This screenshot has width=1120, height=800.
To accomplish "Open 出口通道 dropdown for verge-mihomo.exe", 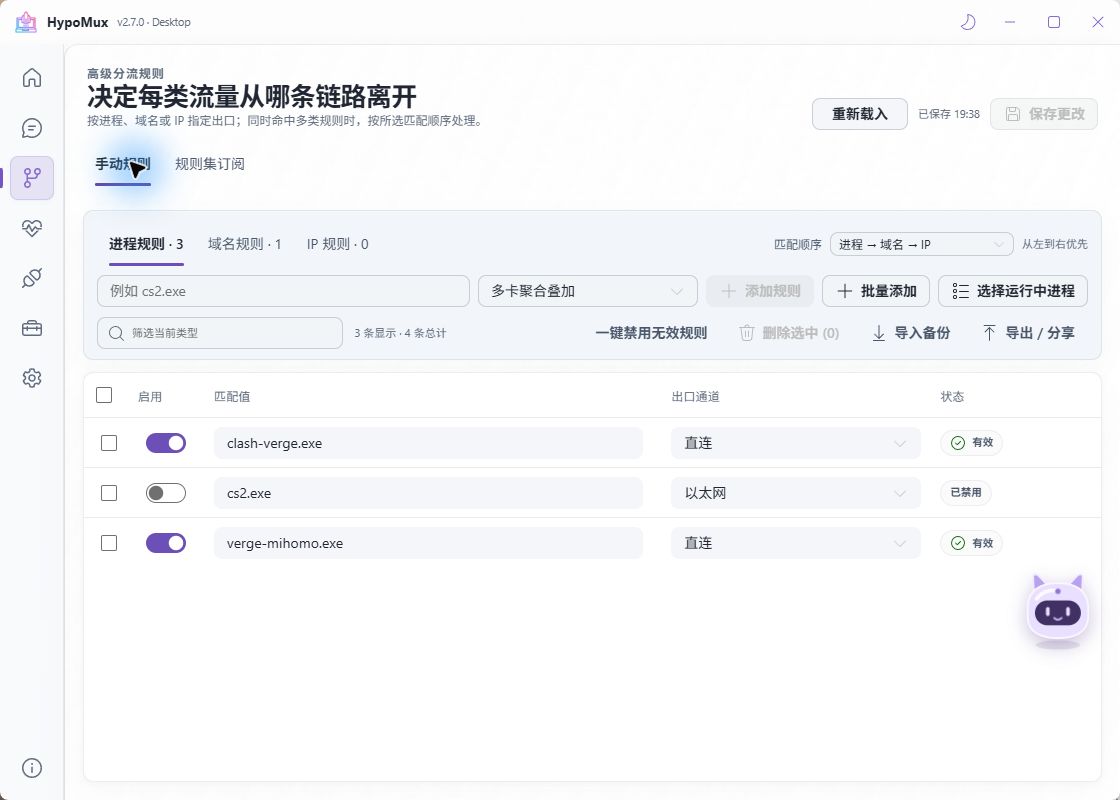I will pos(795,543).
